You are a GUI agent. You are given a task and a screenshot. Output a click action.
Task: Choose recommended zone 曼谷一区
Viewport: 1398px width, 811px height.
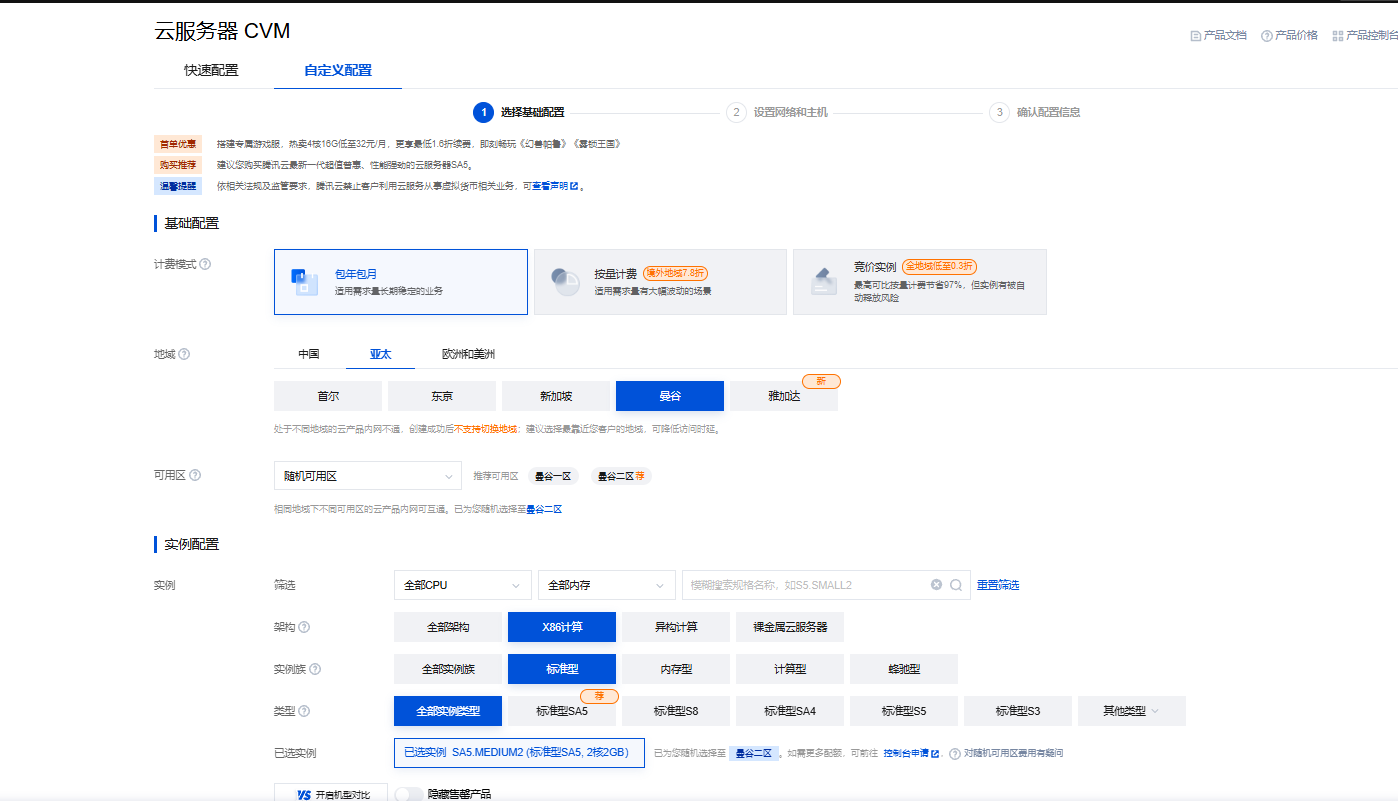coord(553,476)
